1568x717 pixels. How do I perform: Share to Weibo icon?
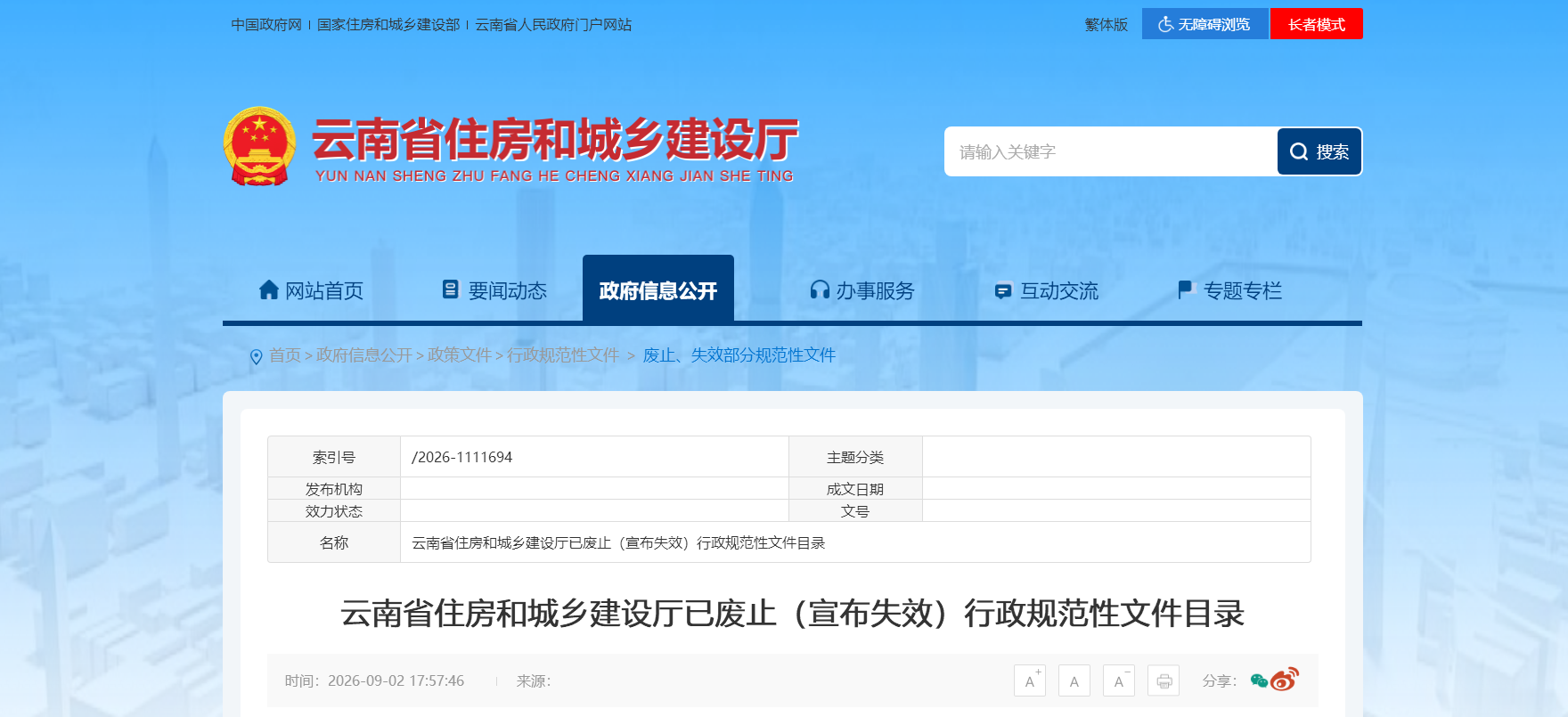pos(1285,680)
